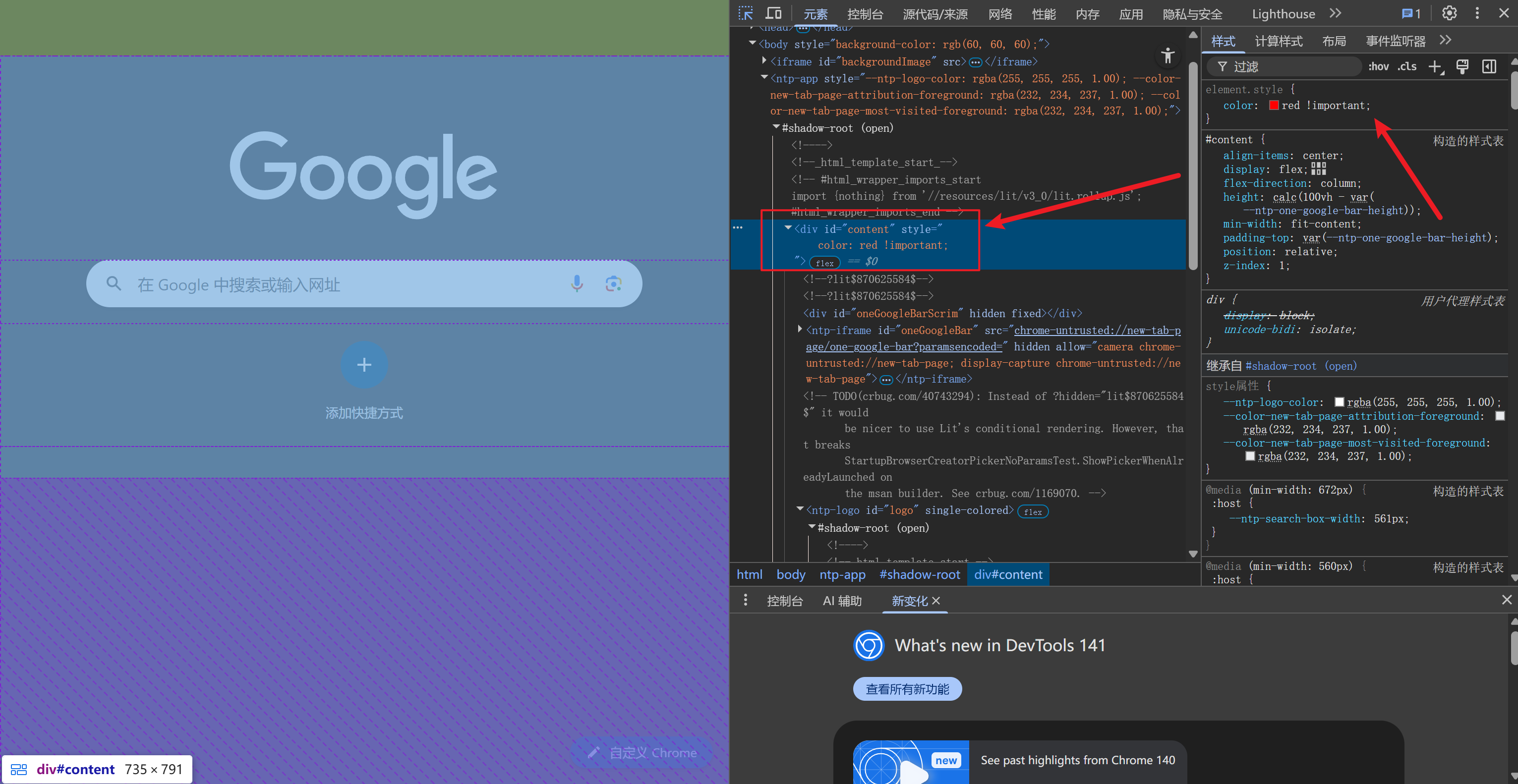Collapse the ntp-logo element node
Viewport: 1518px width, 784px height.
(800, 509)
